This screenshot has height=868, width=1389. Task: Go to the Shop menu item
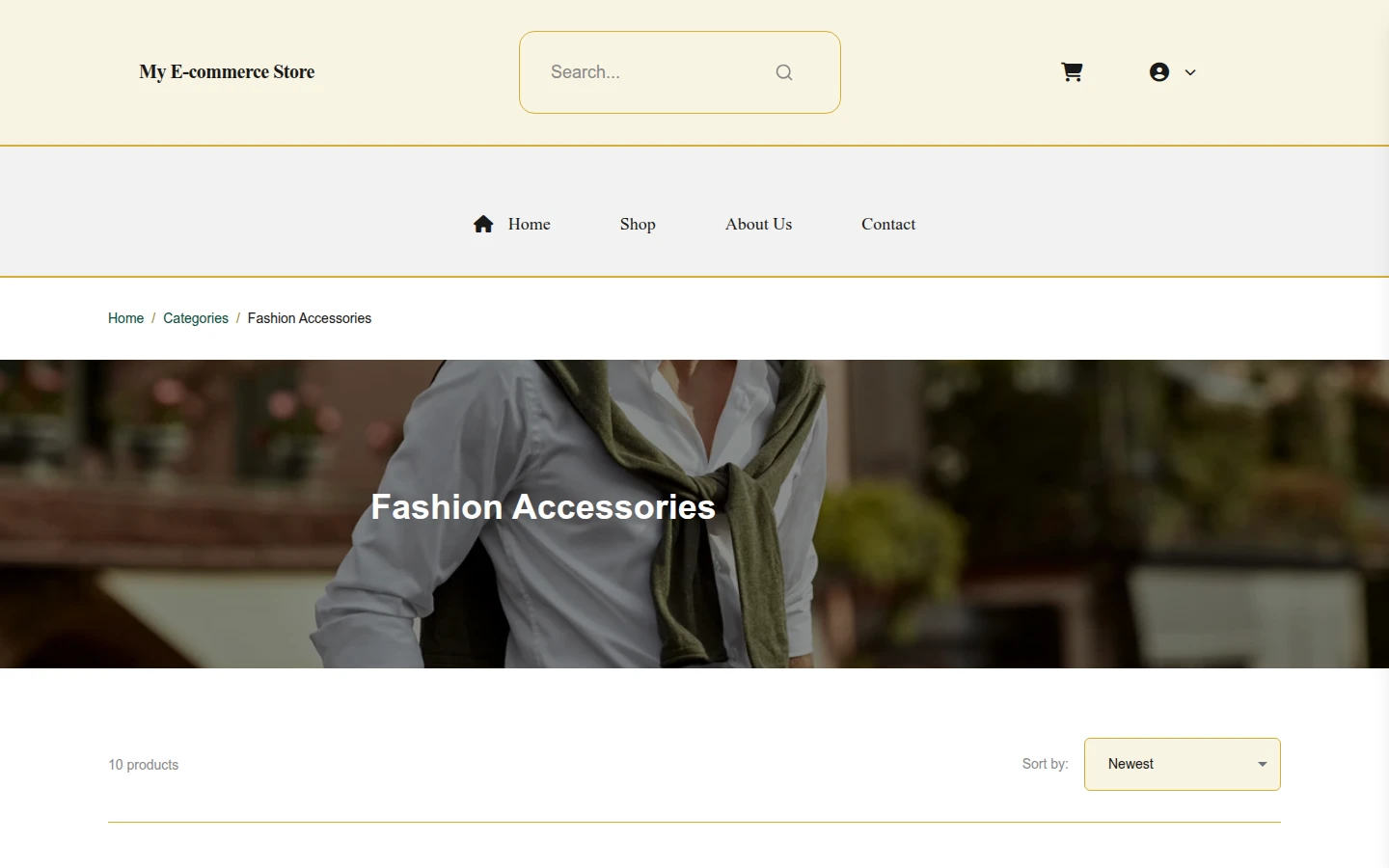(x=638, y=224)
